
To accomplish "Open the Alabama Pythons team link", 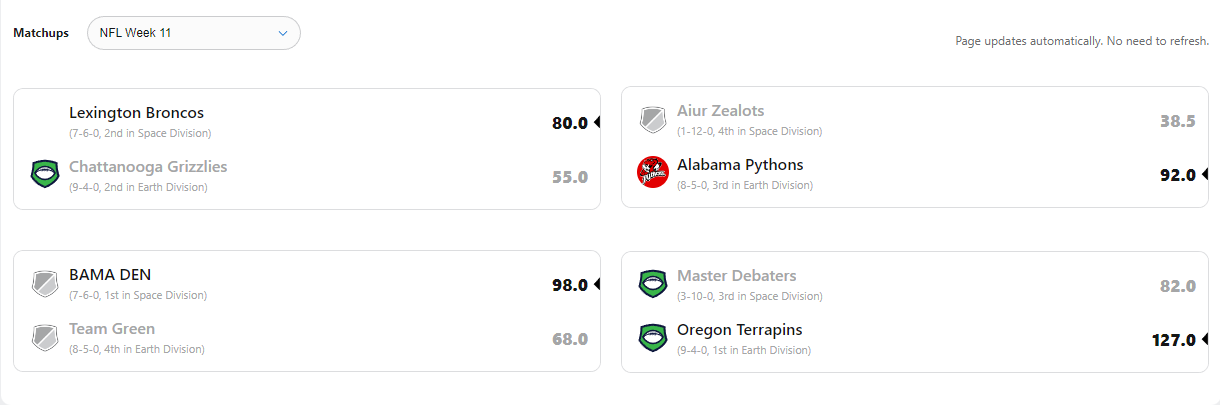I will tap(740, 165).
